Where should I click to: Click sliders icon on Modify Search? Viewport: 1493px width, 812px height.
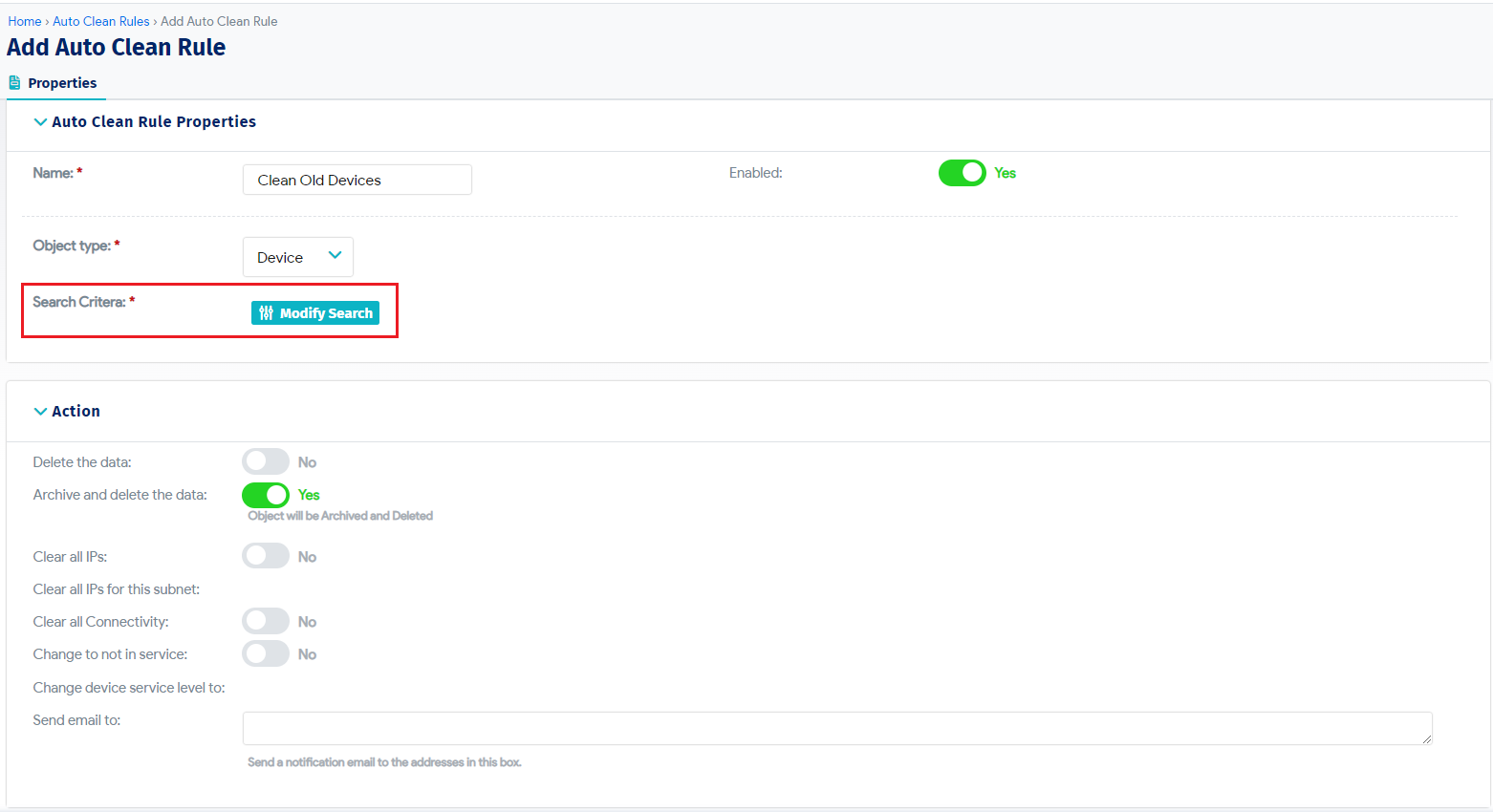267,313
